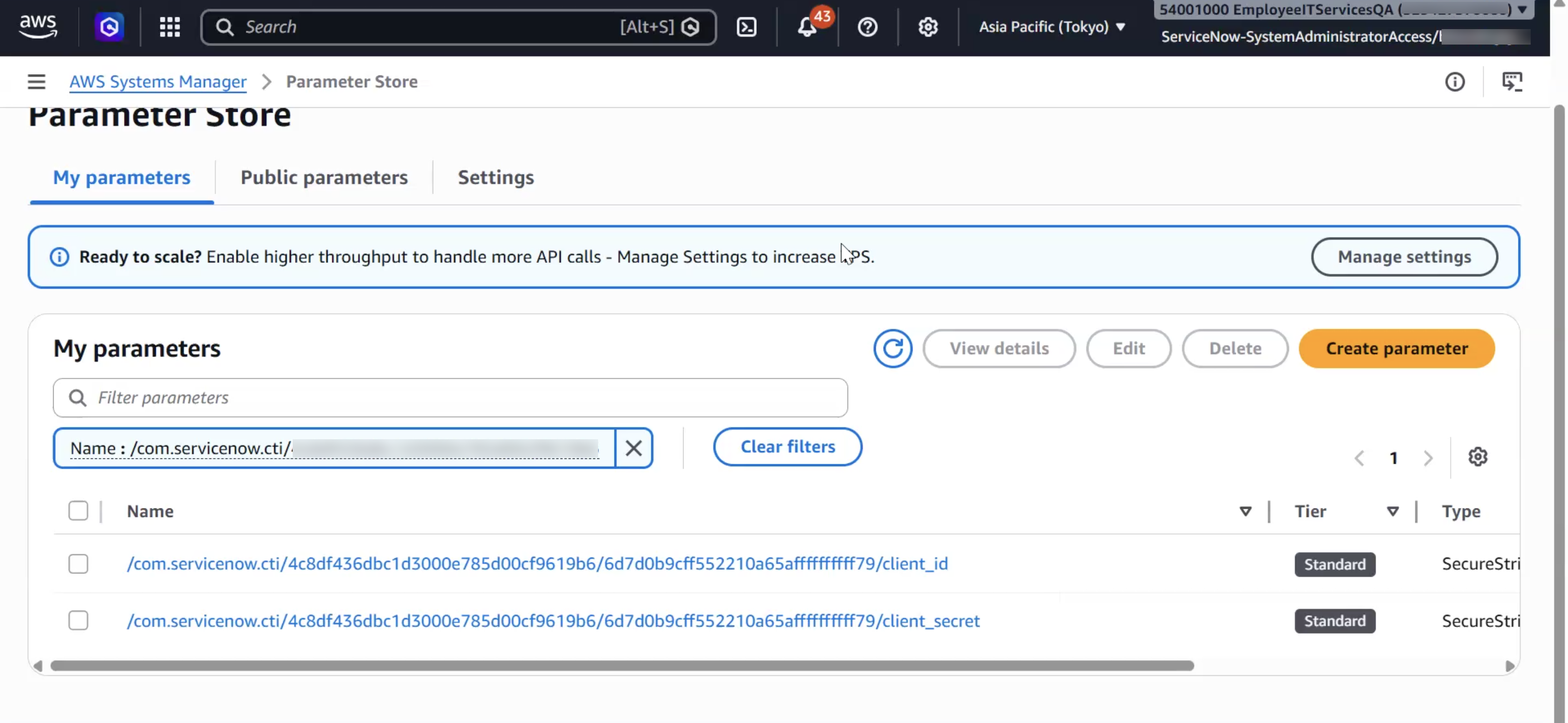Go to next page of parameters
1568x723 pixels.
pyautogui.click(x=1428, y=457)
